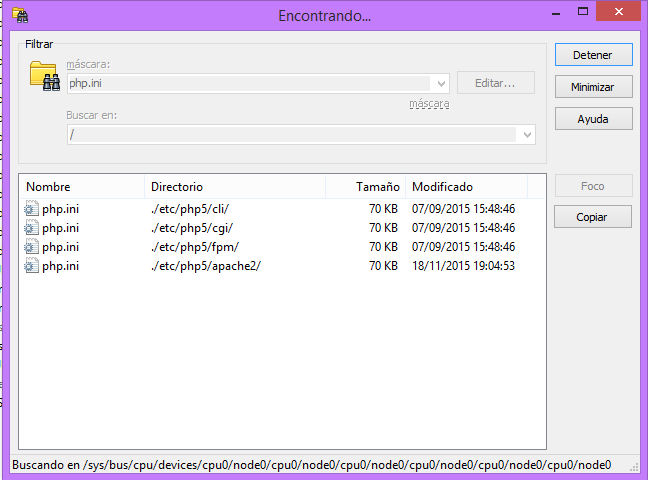Select php.ini file icon in fpm row
The width and height of the screenshot is (648, 480).
pyautogui.click(x=32, y=247)
